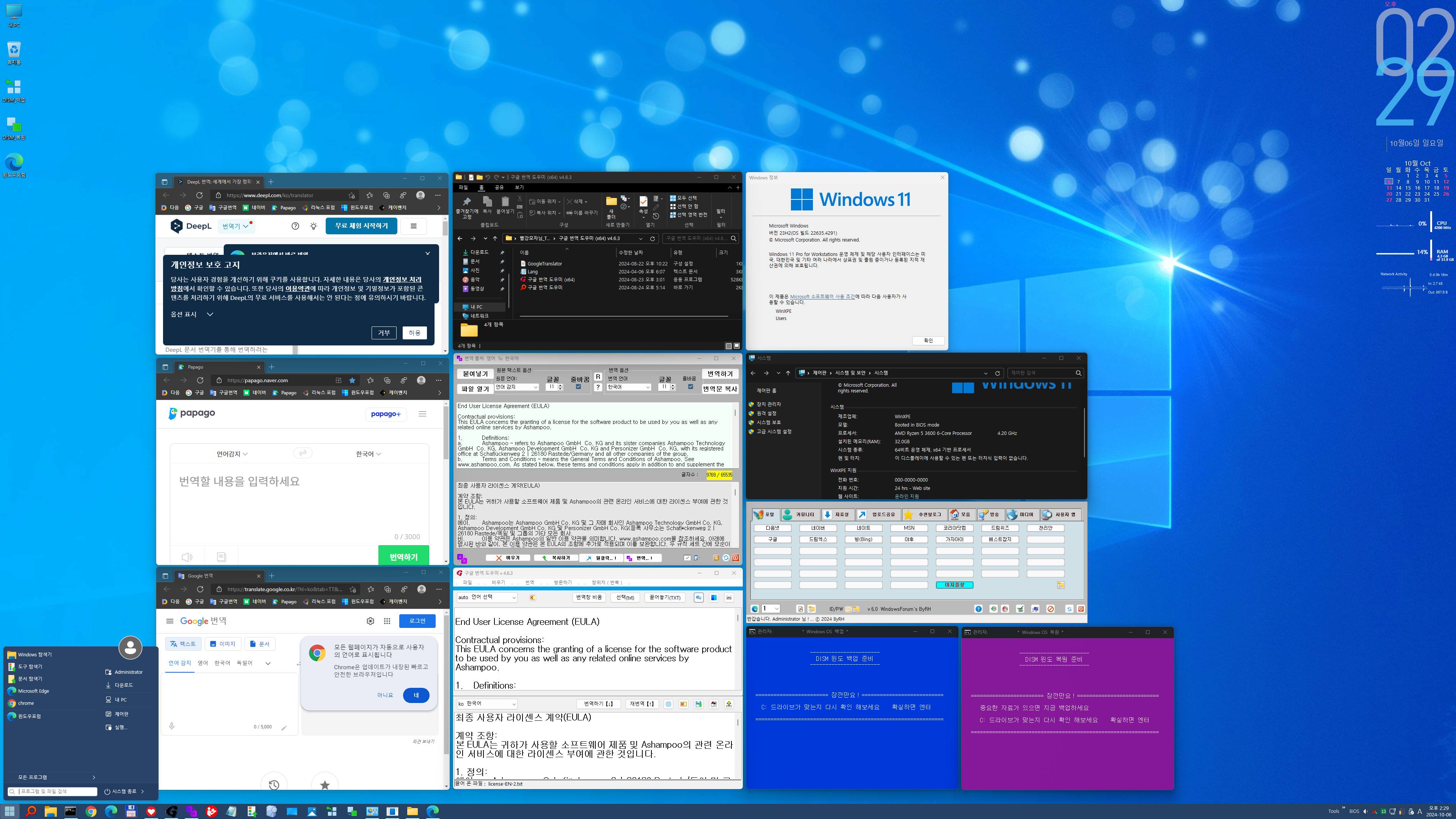Click the blue refresh icon in translator window bottom

(726, 558)
